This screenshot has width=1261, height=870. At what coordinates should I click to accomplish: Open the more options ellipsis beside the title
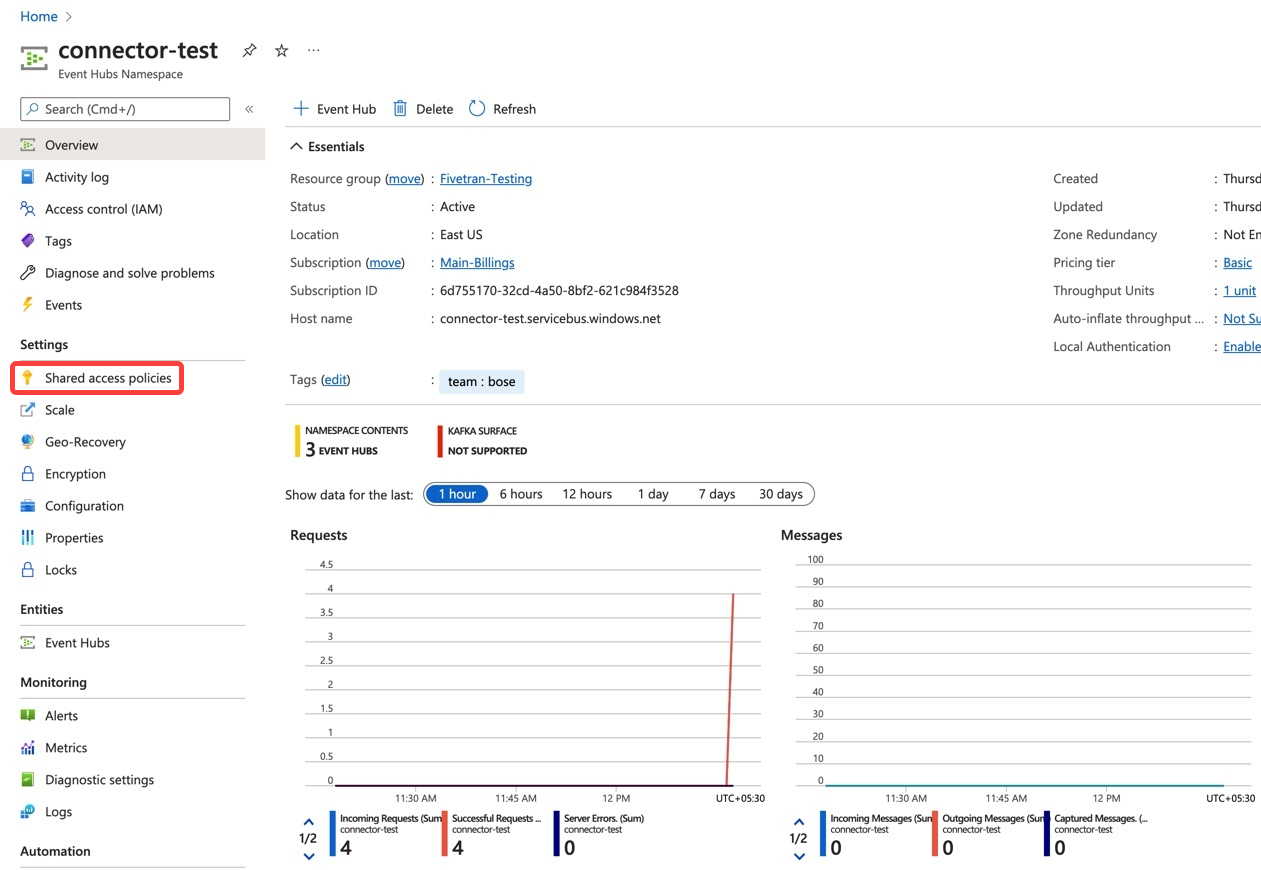click(314, 50)
